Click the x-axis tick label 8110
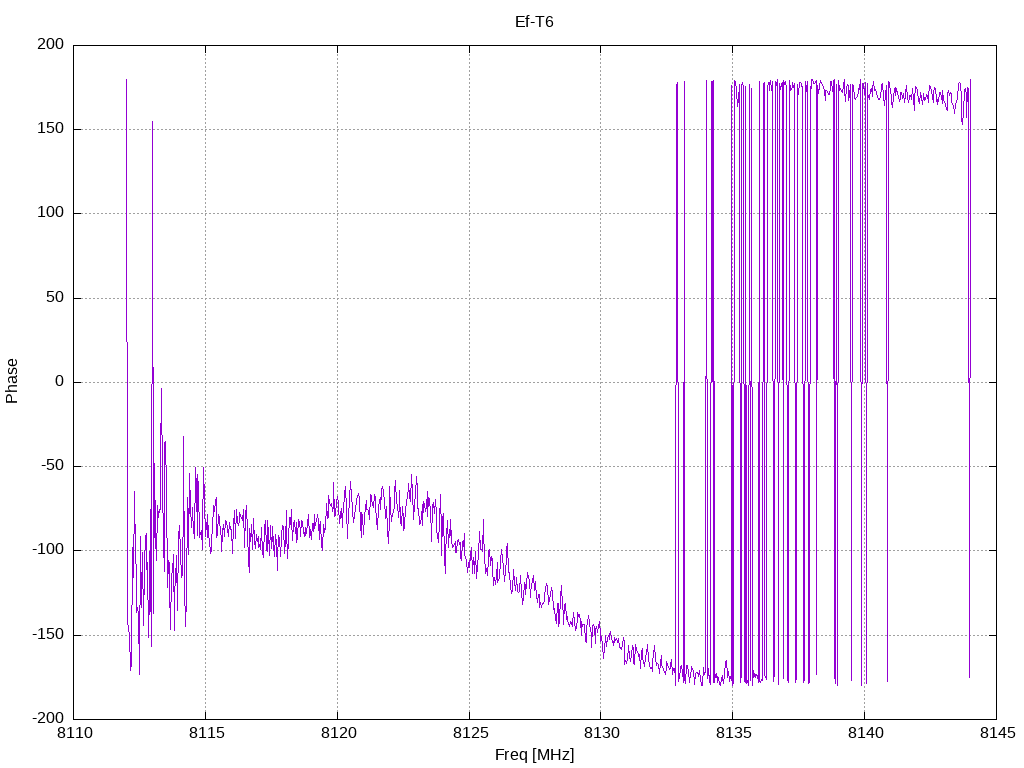Screen dimensions: 1024x768 pos(75,733)
